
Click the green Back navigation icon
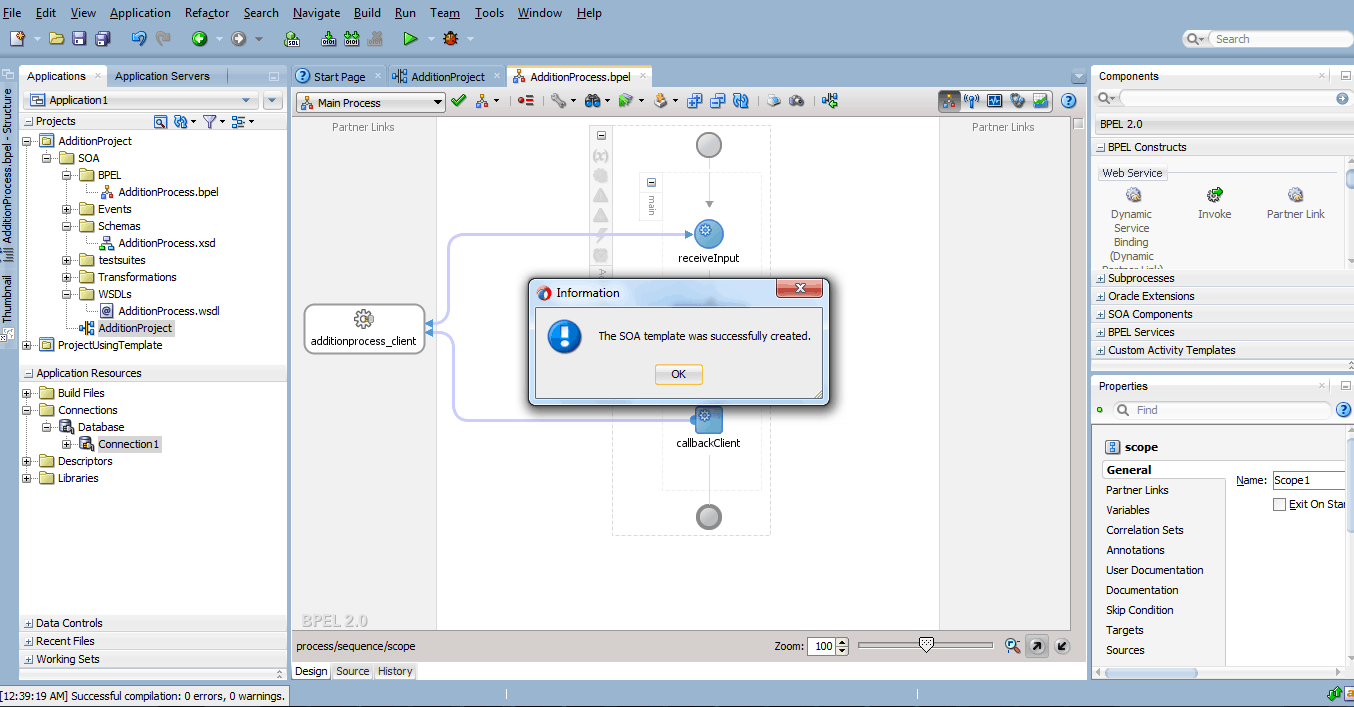(199, 38)
